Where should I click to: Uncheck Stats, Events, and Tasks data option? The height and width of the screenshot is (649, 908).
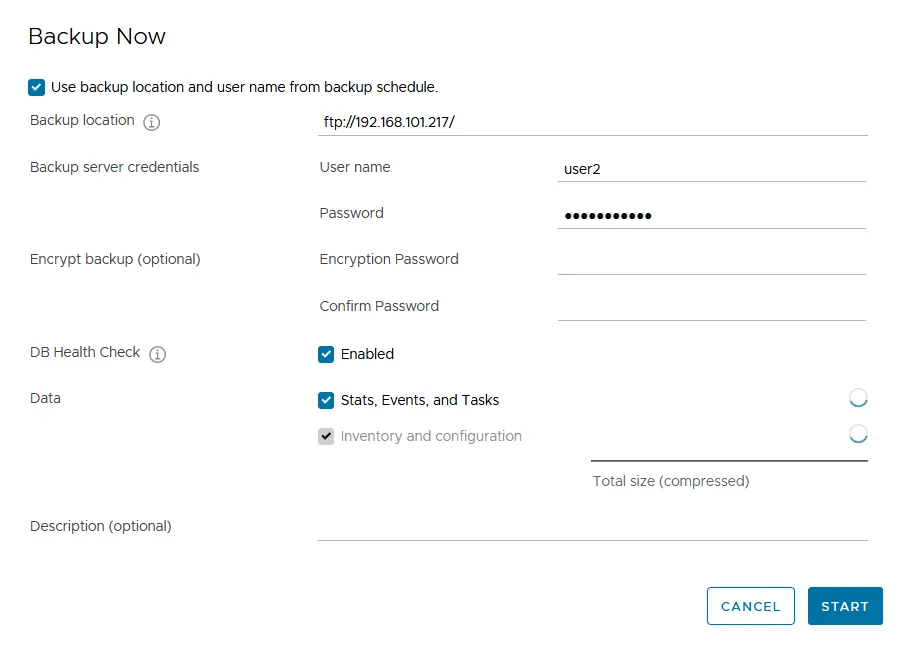tap(326, 400)
